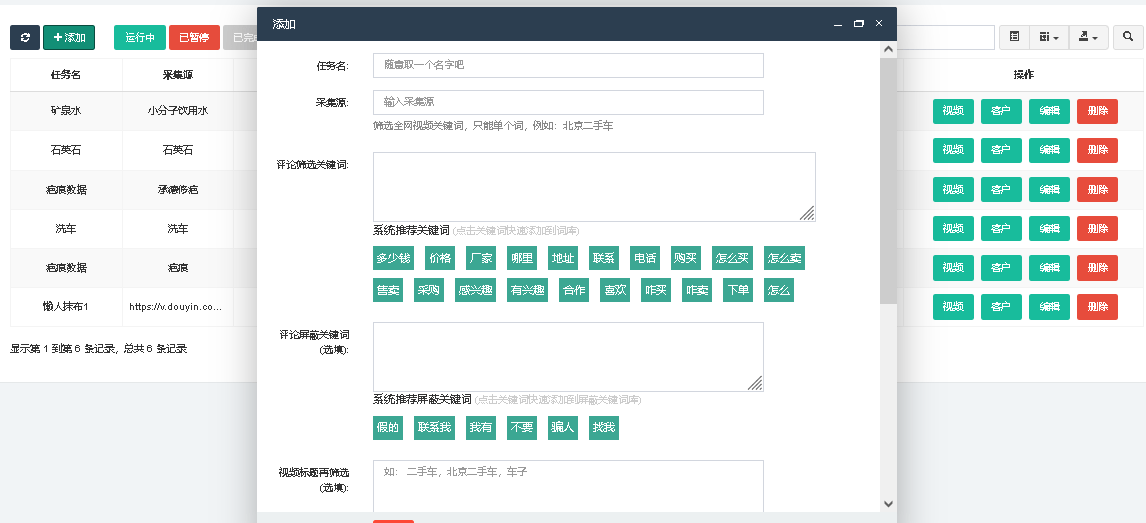Click the magnifier search icon
Viewport: 1146px width, 523px height.
pos(1128,37)
